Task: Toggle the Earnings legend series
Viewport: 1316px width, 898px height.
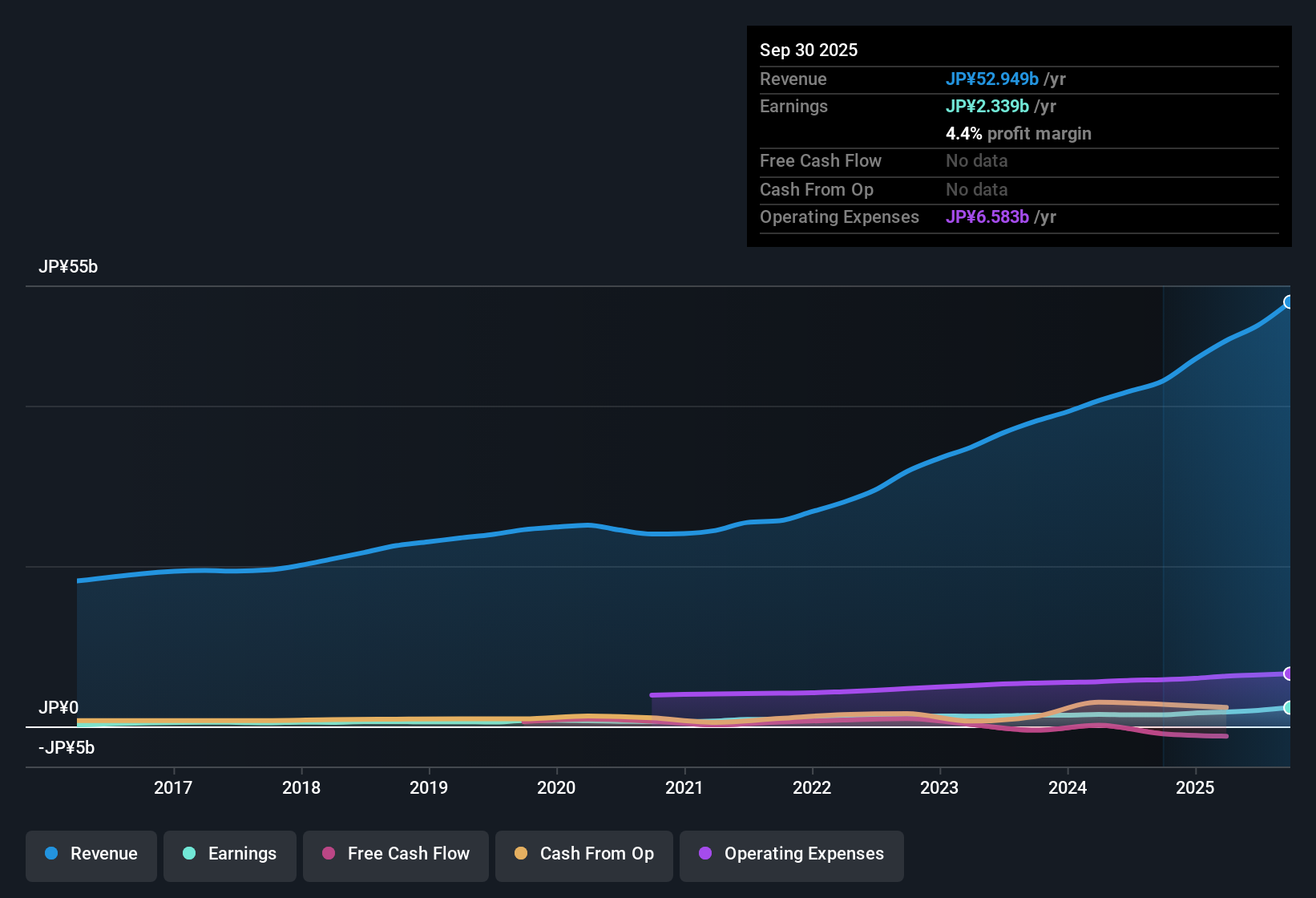Action: click(x=230, y=855)
